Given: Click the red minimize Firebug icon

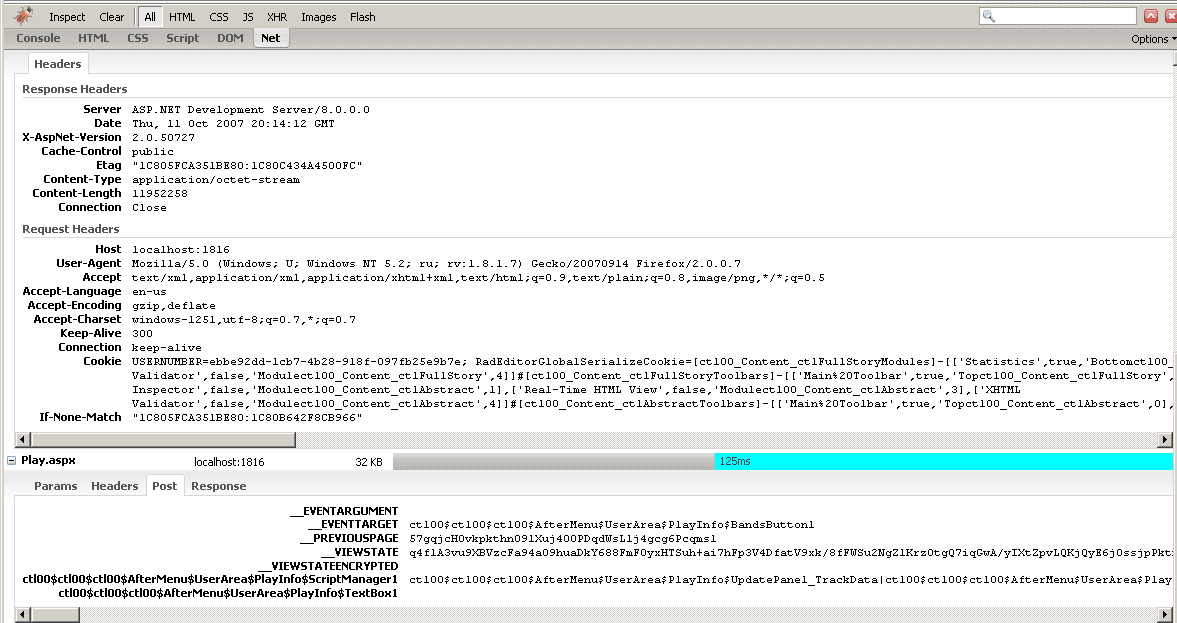Looking at the screenshot, I should (1150, 16).
